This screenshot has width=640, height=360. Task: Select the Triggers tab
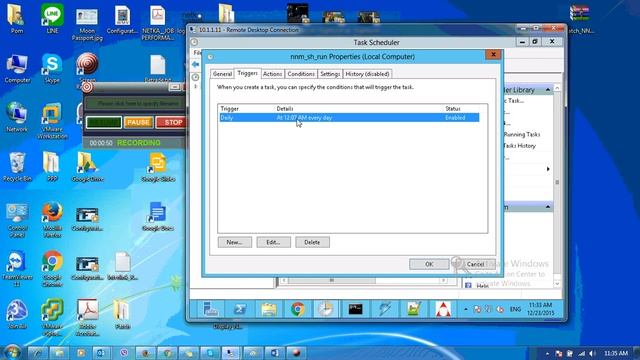247,73
